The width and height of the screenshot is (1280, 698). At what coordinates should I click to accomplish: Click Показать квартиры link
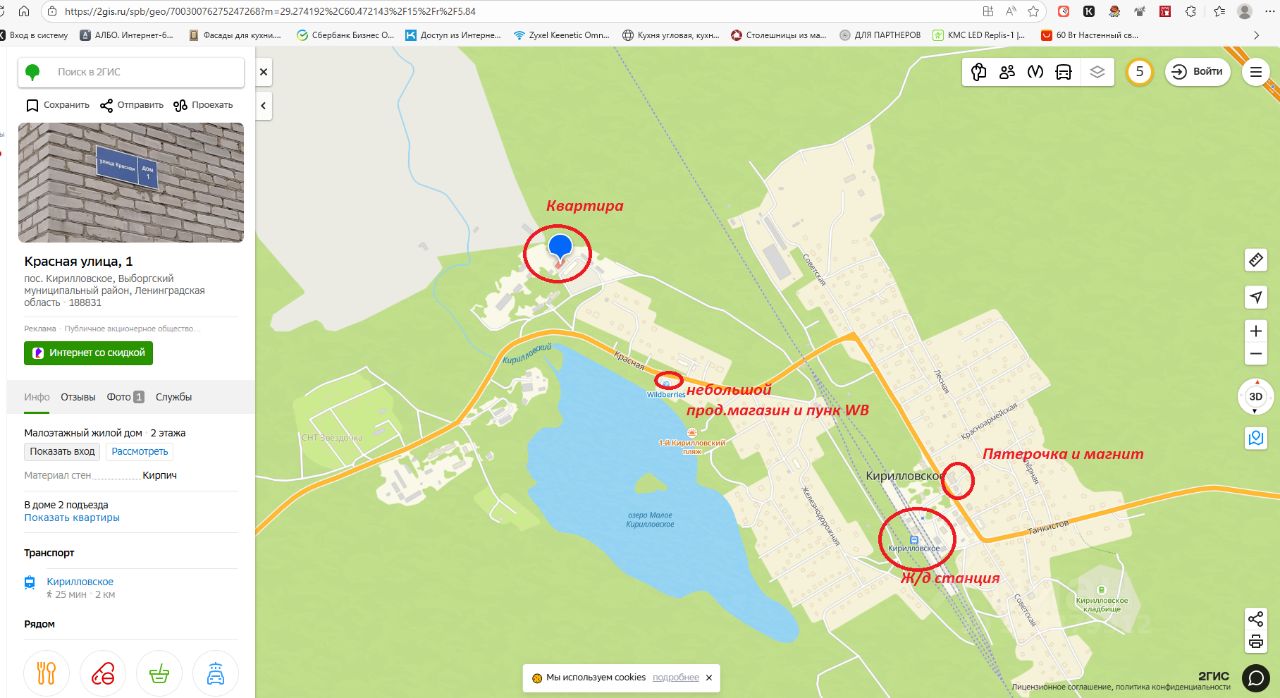tap(72, 518)
